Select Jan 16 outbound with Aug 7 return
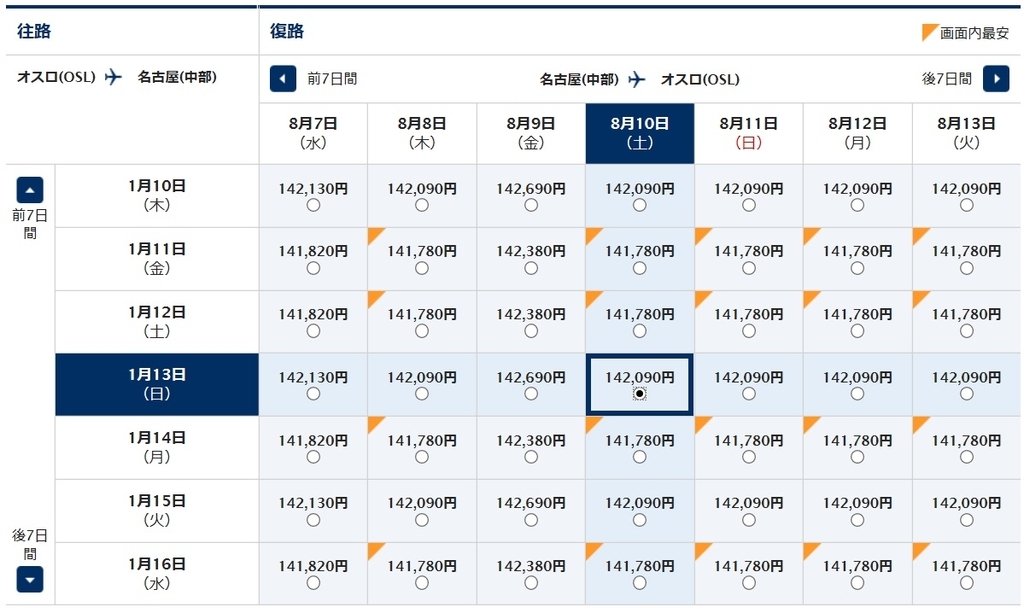This screenshot has width=1024, height=613. (x=313, y=582)
